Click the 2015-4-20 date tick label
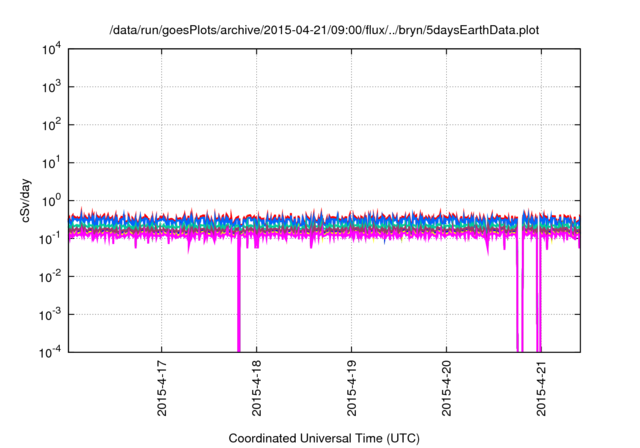This screenshot has width=640, height=448. pyautogui.click(x=447, y=388)
